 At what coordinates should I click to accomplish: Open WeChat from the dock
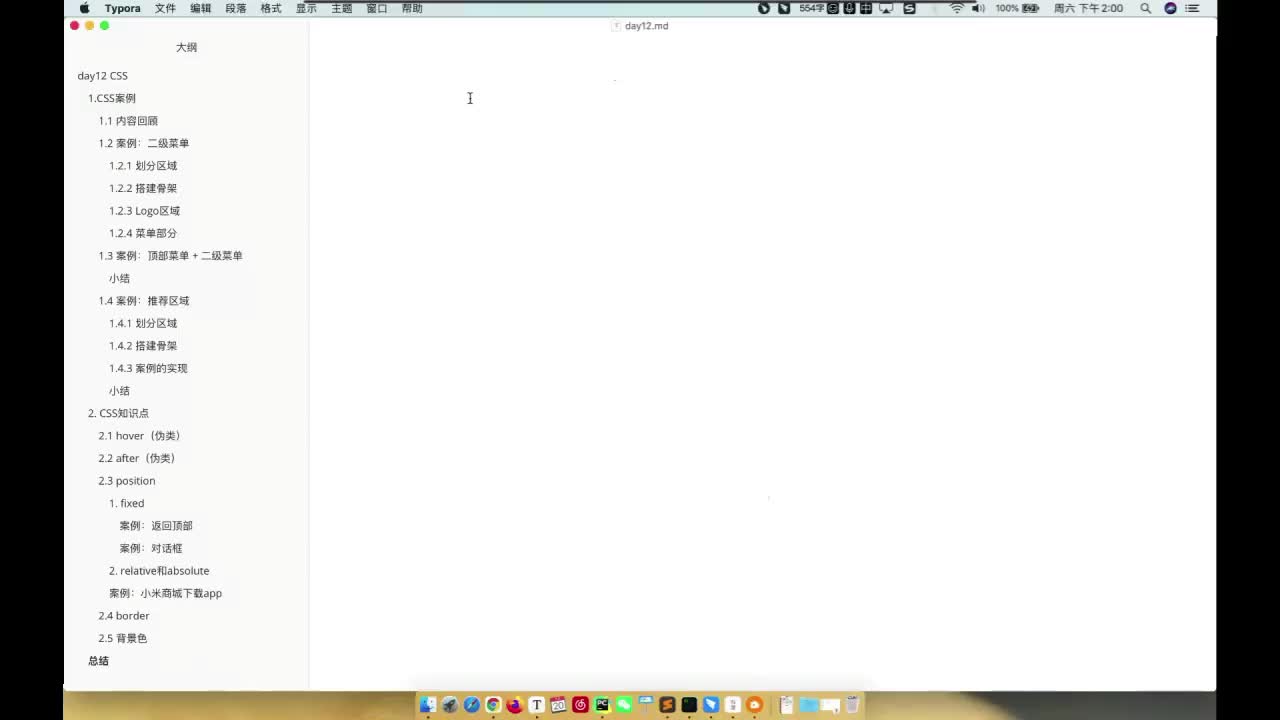pyautogui.click(x=624, y=705)
